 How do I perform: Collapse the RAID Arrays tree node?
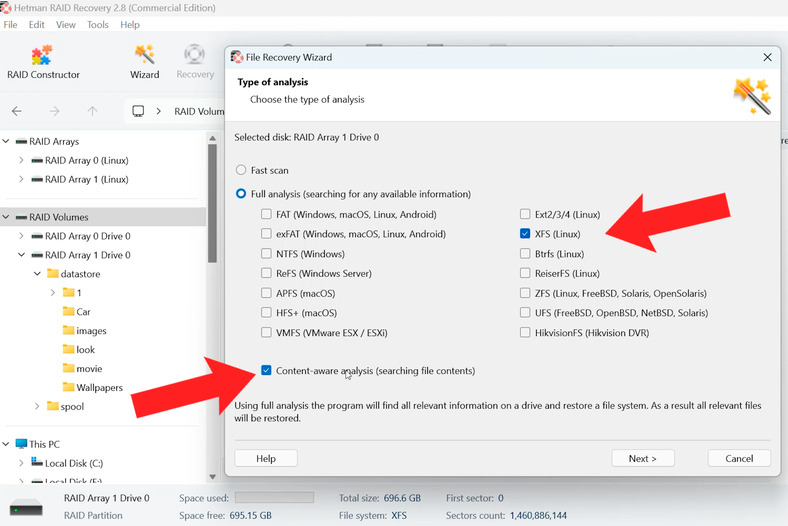[x=6, y=141]
